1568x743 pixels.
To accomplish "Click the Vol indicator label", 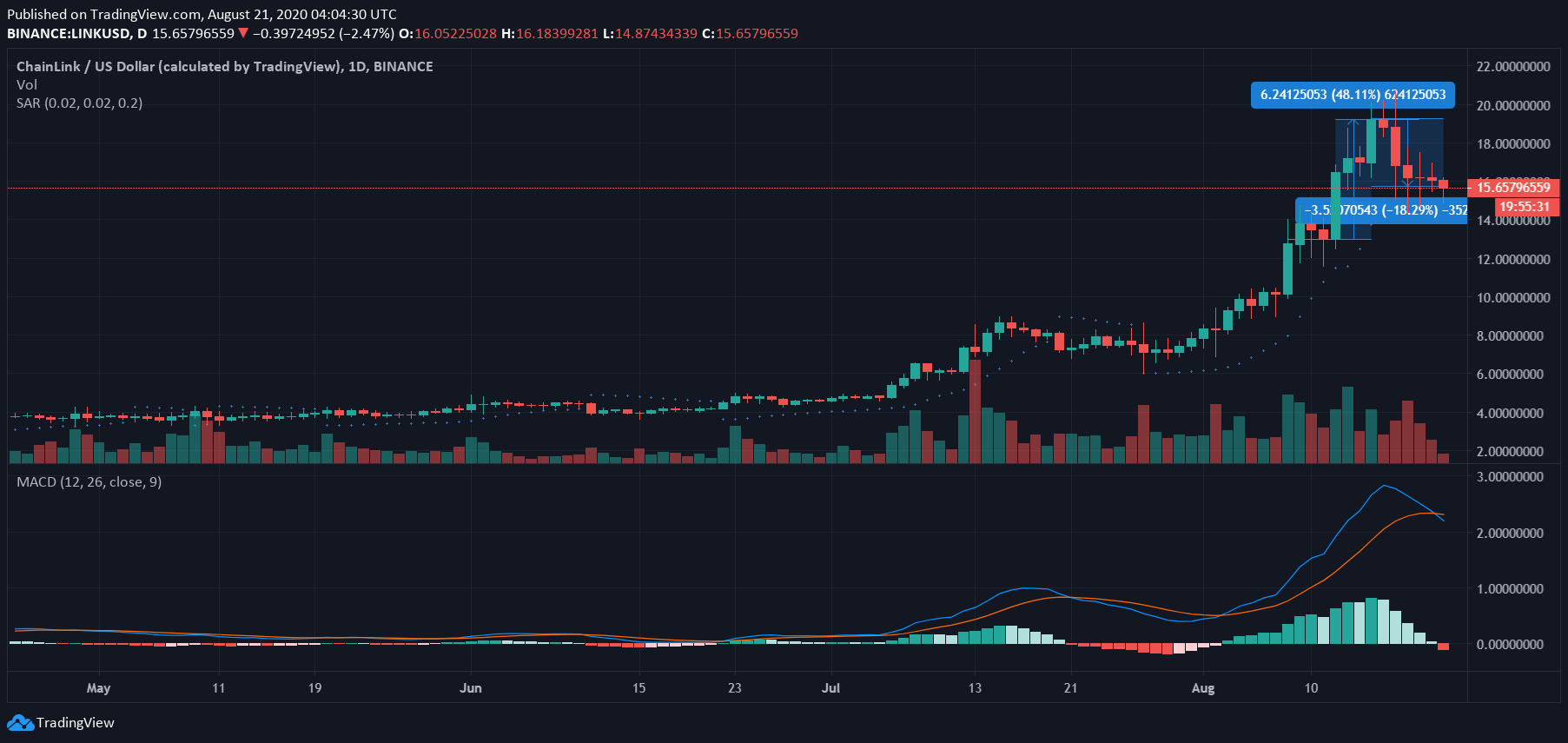I will [x=27, y=85].
